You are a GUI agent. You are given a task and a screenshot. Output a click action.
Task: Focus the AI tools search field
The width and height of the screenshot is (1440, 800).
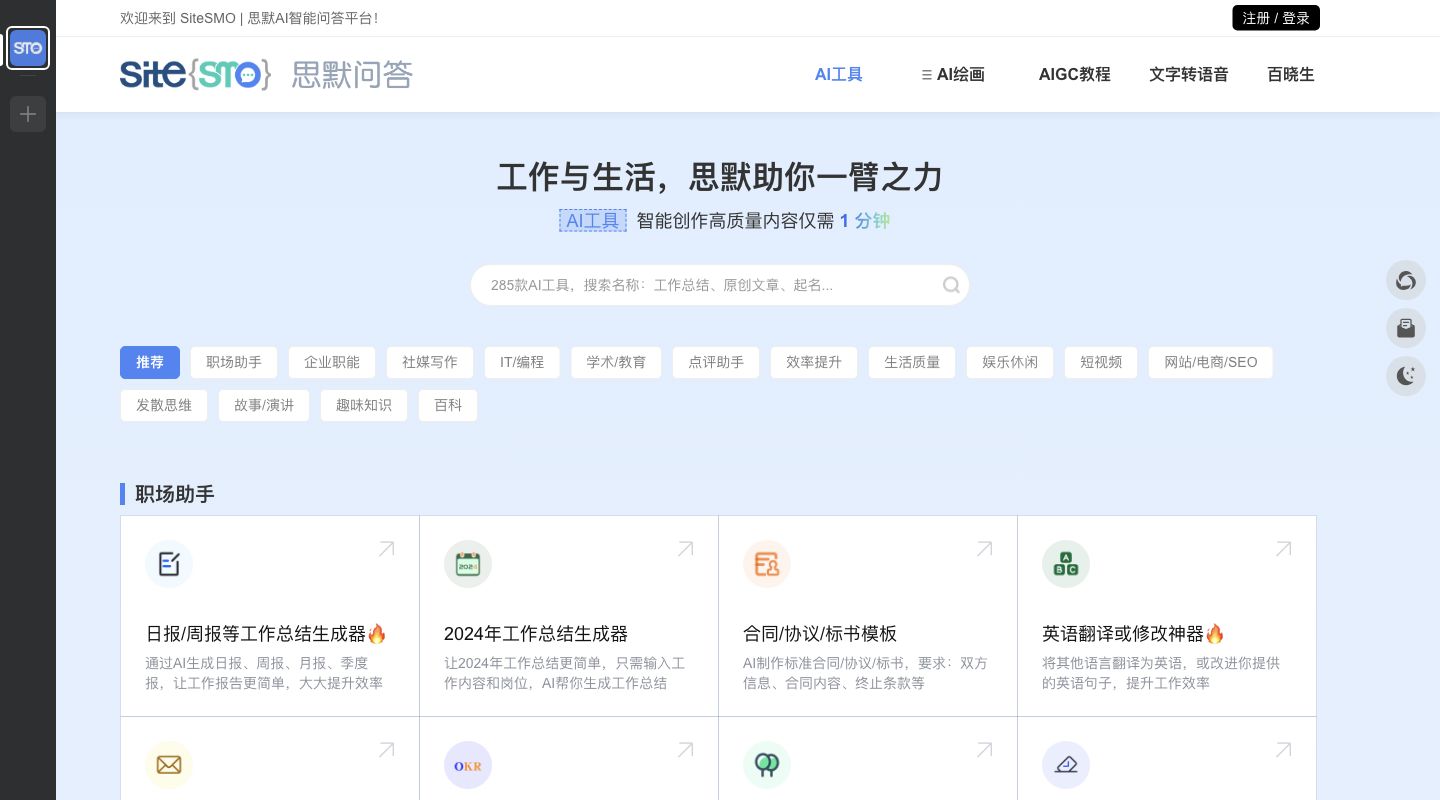point(720,285)
